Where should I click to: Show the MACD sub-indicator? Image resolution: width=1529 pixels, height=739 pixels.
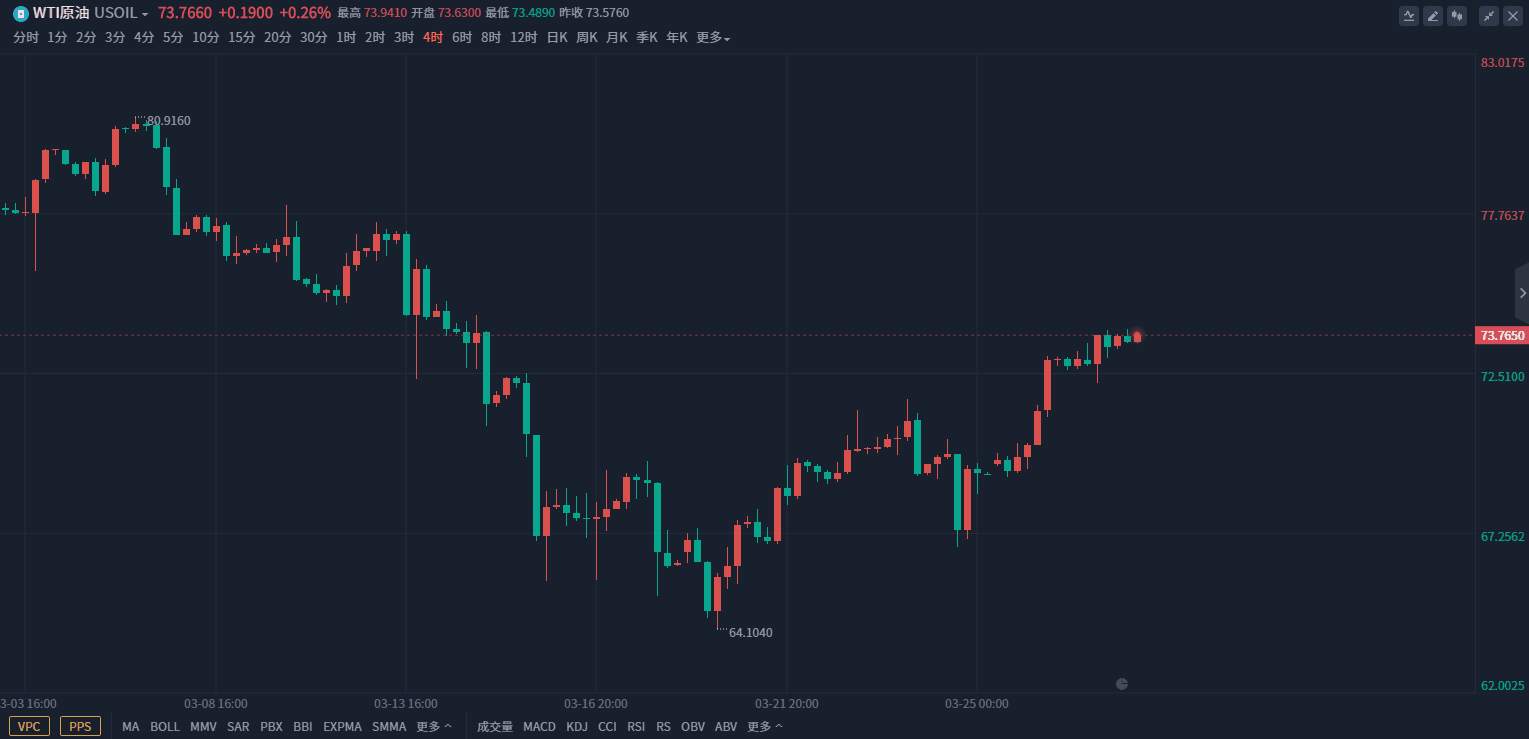tap(539, 727)
